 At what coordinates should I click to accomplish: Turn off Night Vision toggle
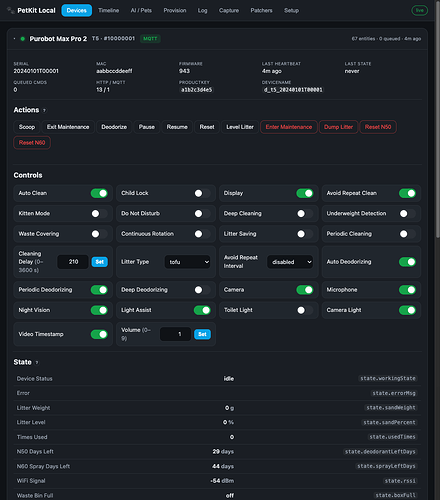[x=99, y=310]
